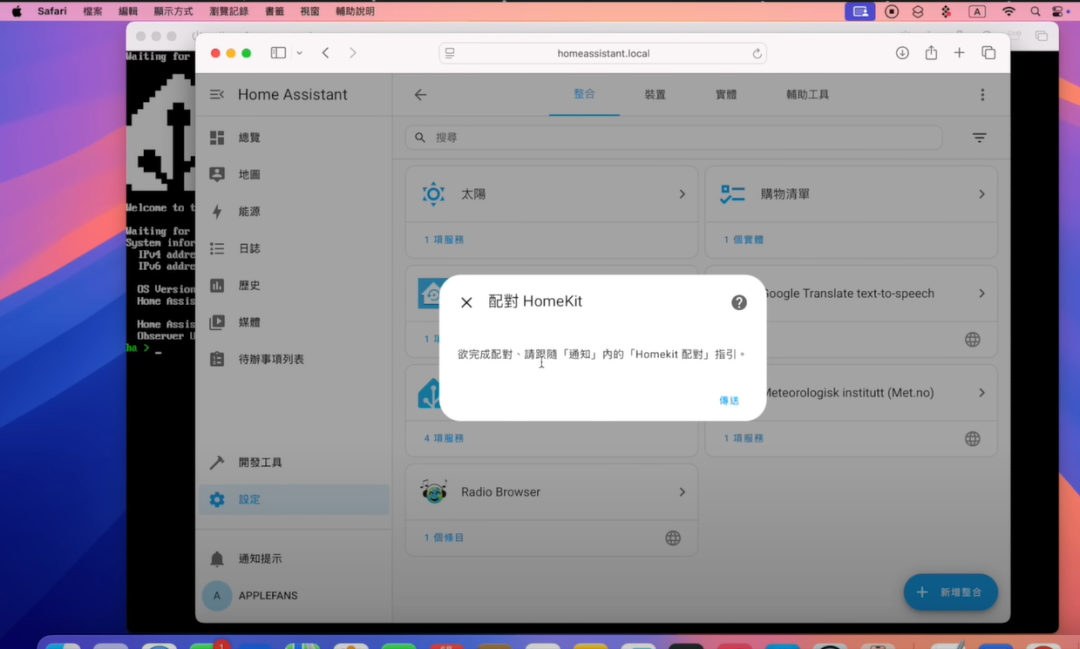The width and height of the screenshot is (1080, 649).
Task: Close the 配對 HomeKit dialog
Action: click(x=466, y=302)
